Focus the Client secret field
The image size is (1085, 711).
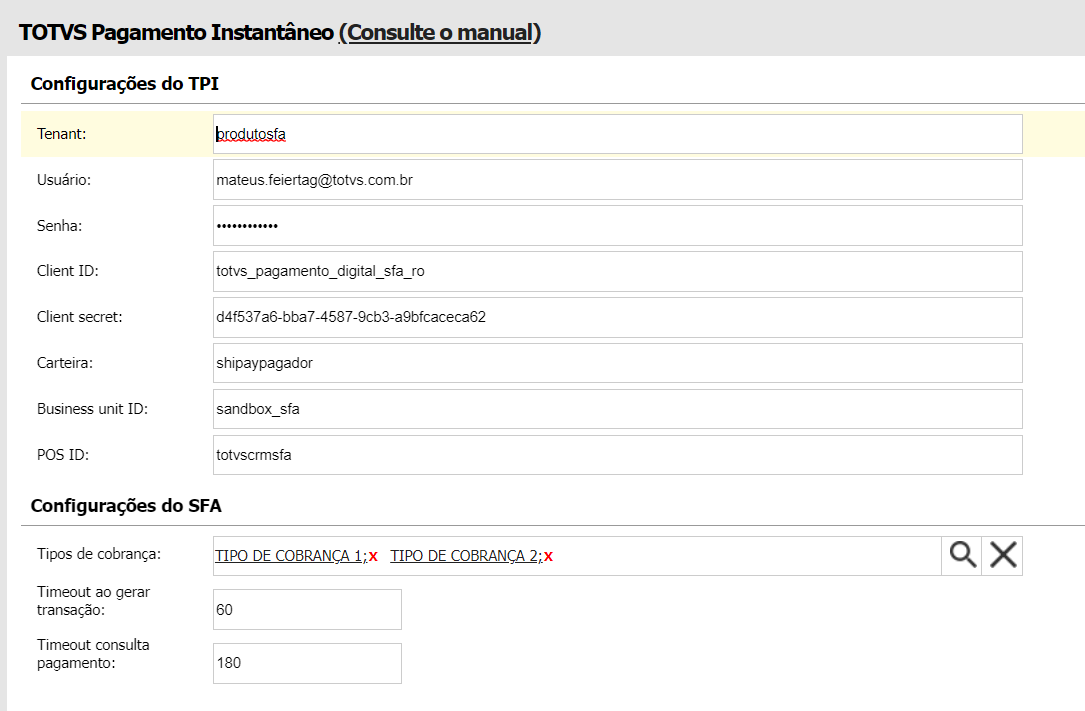[617, 317]
